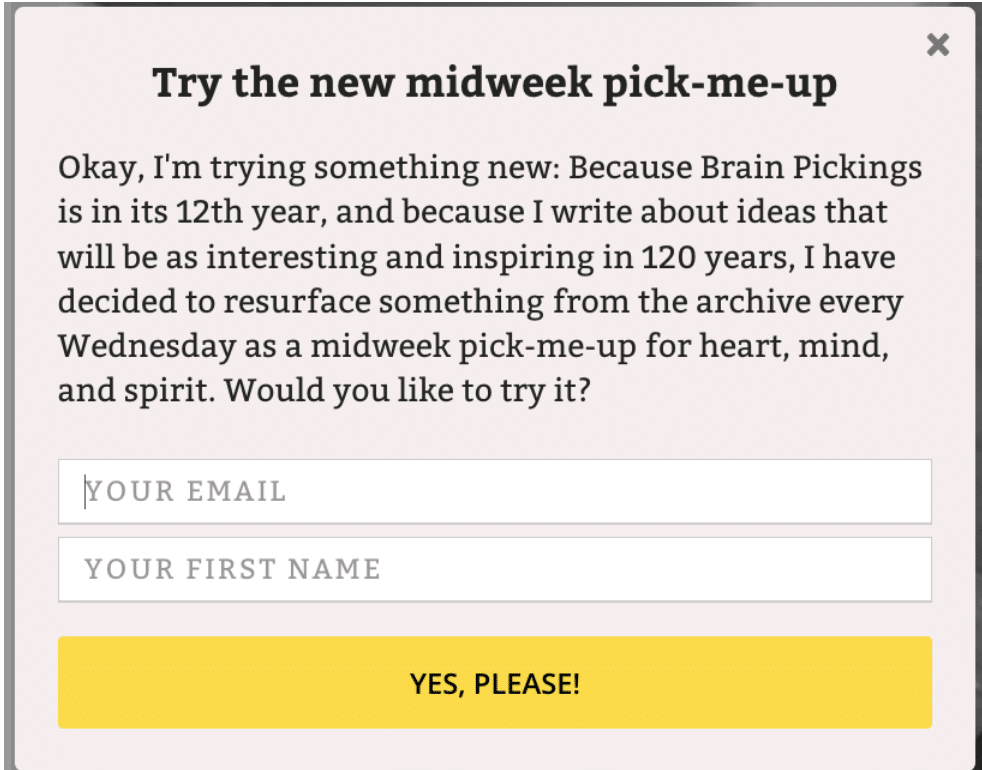Close the midweek pick-me-up popup
Screen dimensions: 982x770
[937, 45]
